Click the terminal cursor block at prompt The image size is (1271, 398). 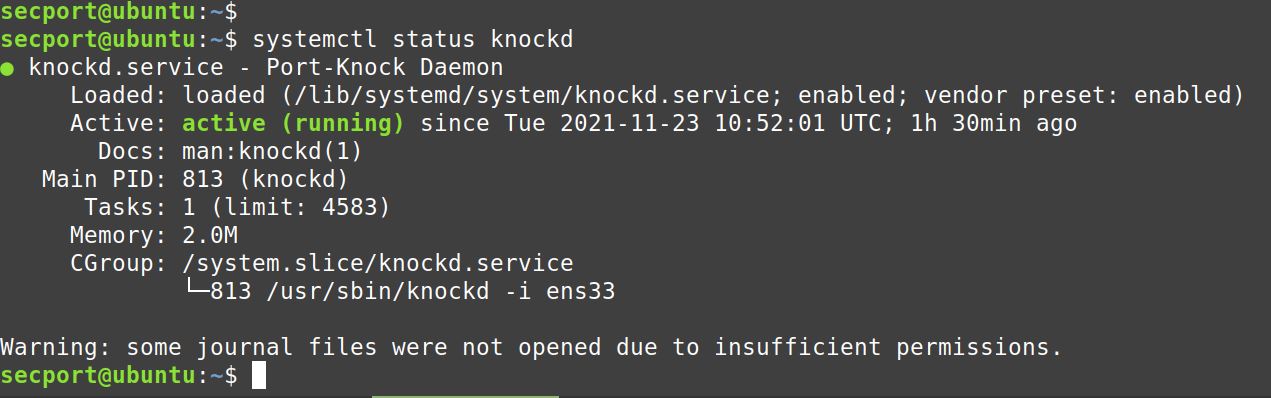tap(259, 375)
